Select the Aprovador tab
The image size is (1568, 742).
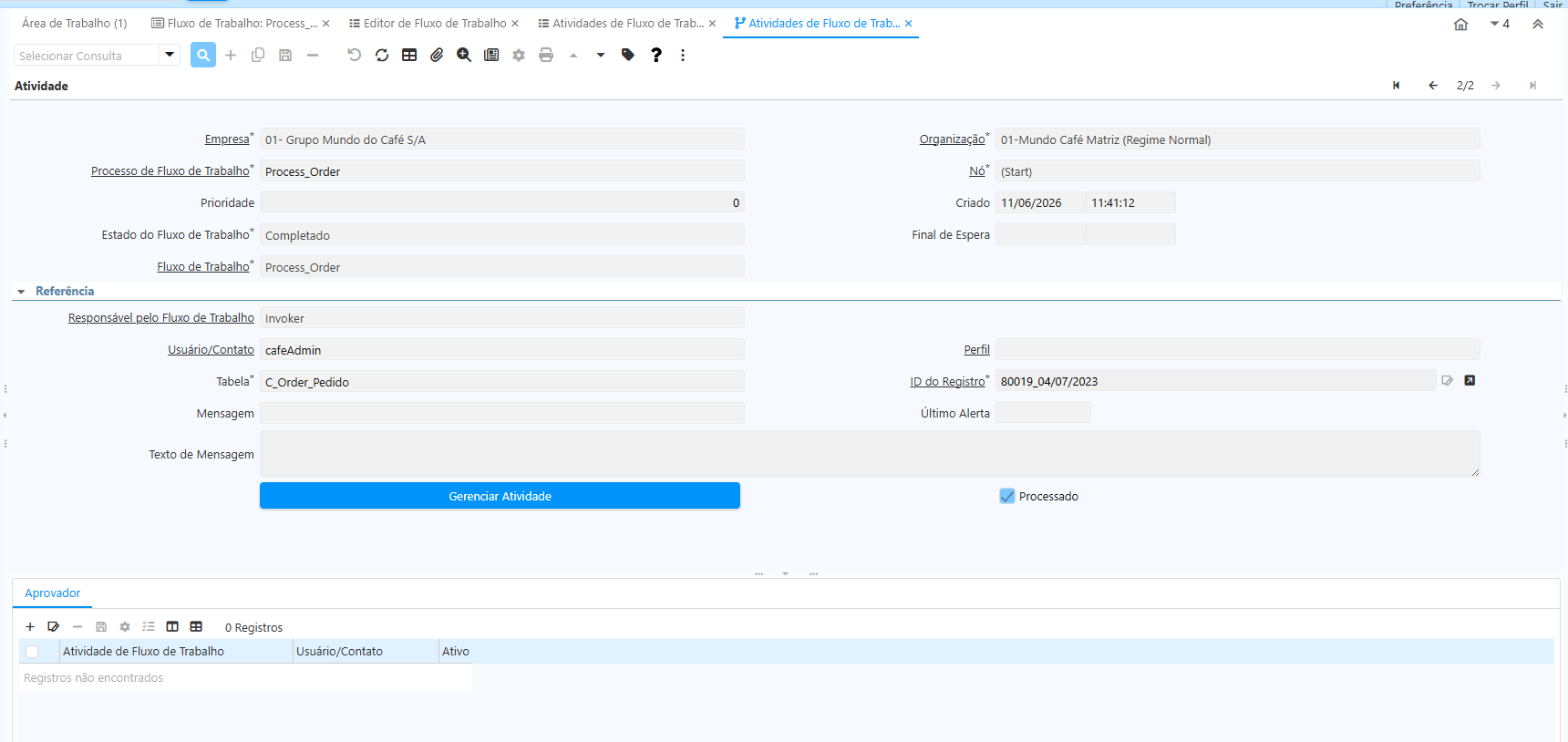(52, 593)
